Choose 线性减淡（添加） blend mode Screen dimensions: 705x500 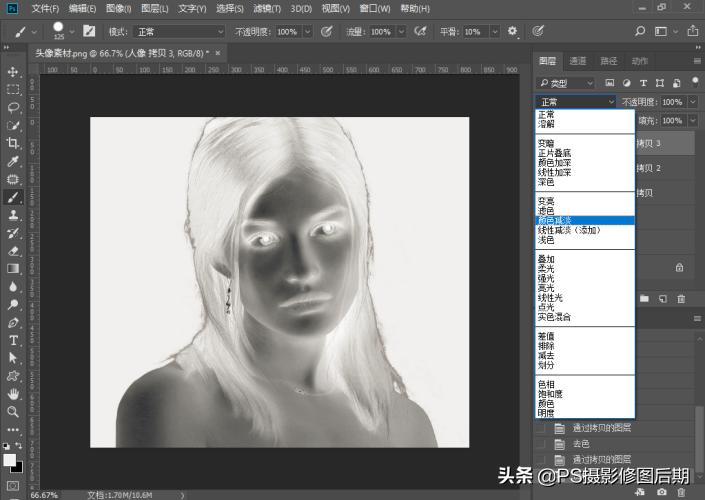(585, 230)
